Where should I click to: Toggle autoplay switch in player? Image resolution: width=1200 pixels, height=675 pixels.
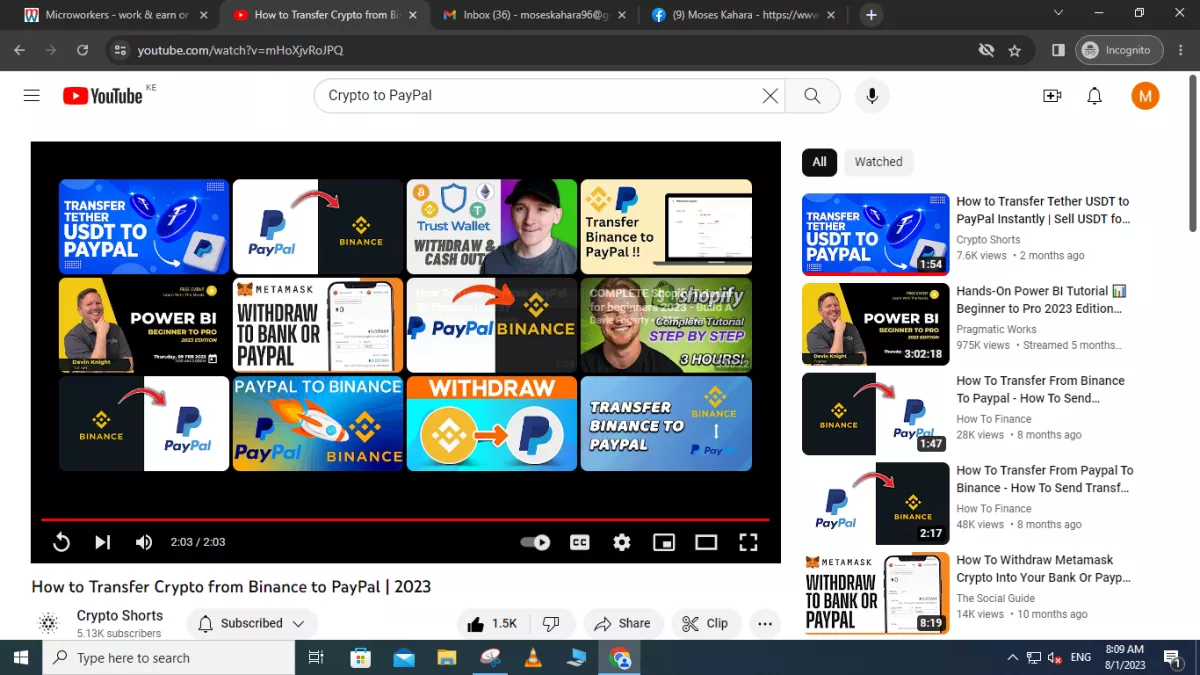536,542
